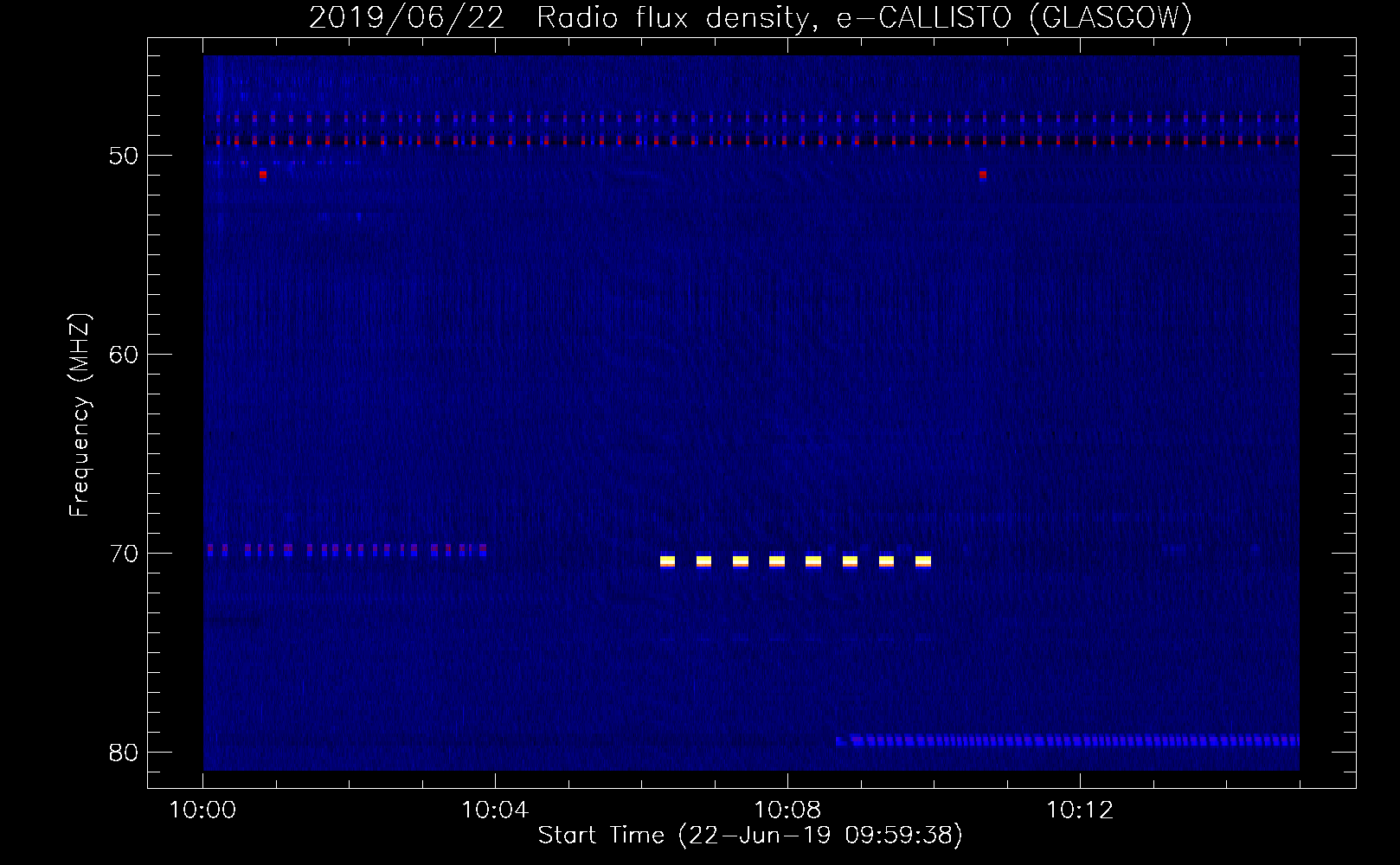
Task: Click the red spot near 51 MHz just after 10:00
Action: [263, 175]
